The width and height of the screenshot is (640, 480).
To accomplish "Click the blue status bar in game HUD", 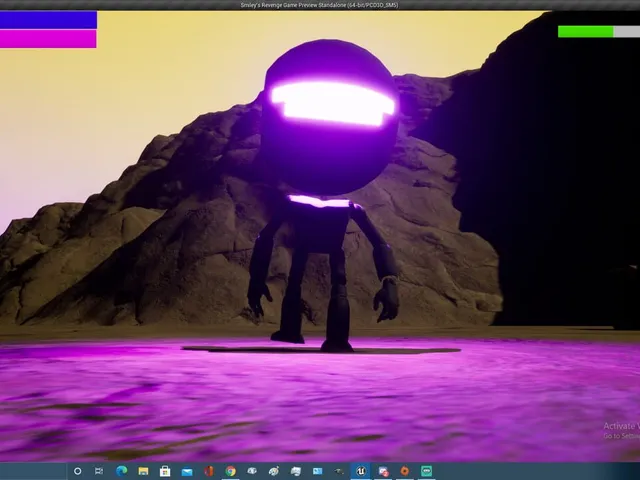I will click(48, 20).
